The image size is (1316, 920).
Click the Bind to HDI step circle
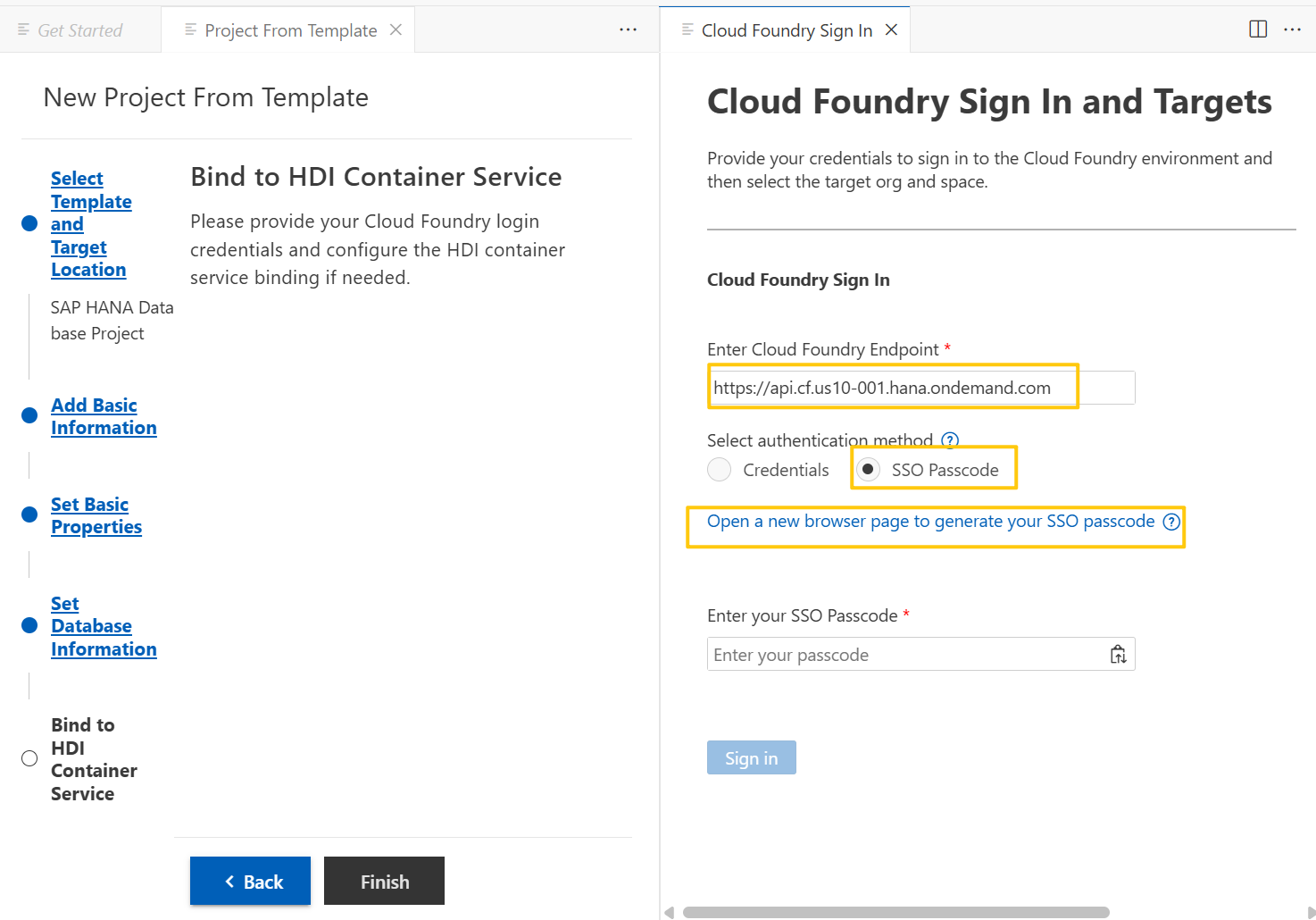click(29, 758)
